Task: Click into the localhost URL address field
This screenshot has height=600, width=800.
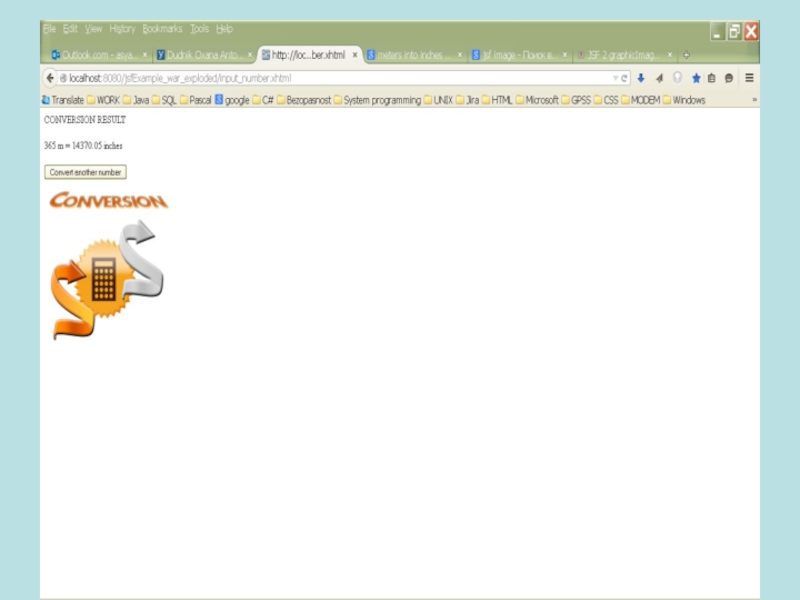Action: (337, 78)
